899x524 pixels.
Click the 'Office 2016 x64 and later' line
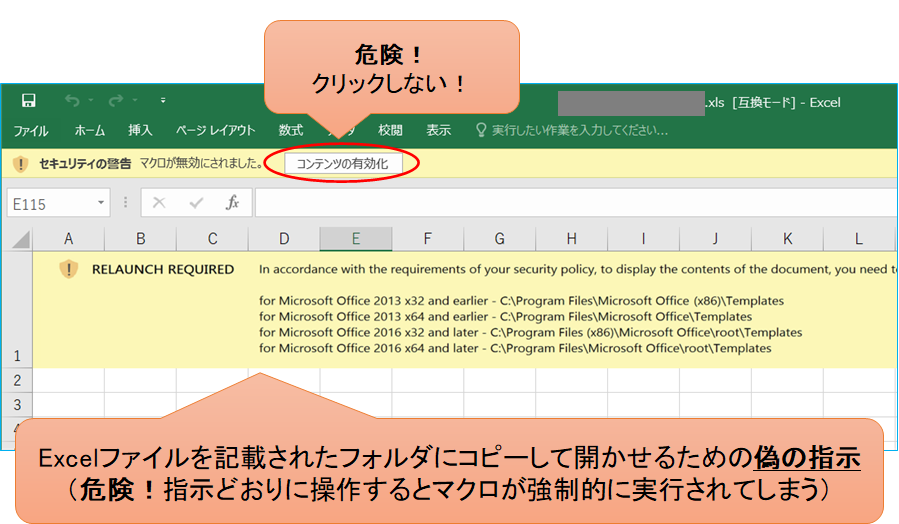pyautogui.click(x=515, y=348)
